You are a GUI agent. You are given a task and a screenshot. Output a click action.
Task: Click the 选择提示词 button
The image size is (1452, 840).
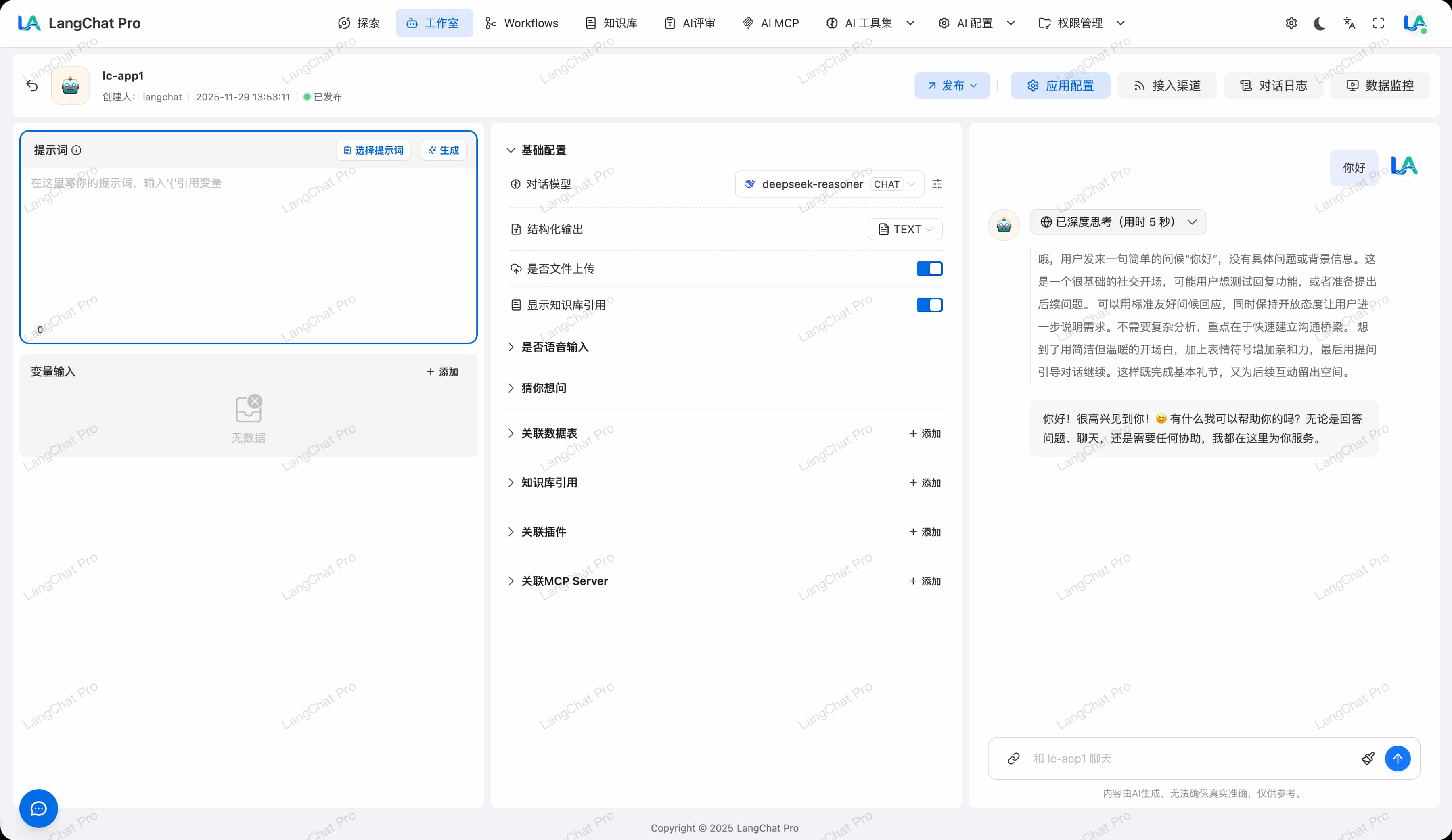tap(373, 150)
